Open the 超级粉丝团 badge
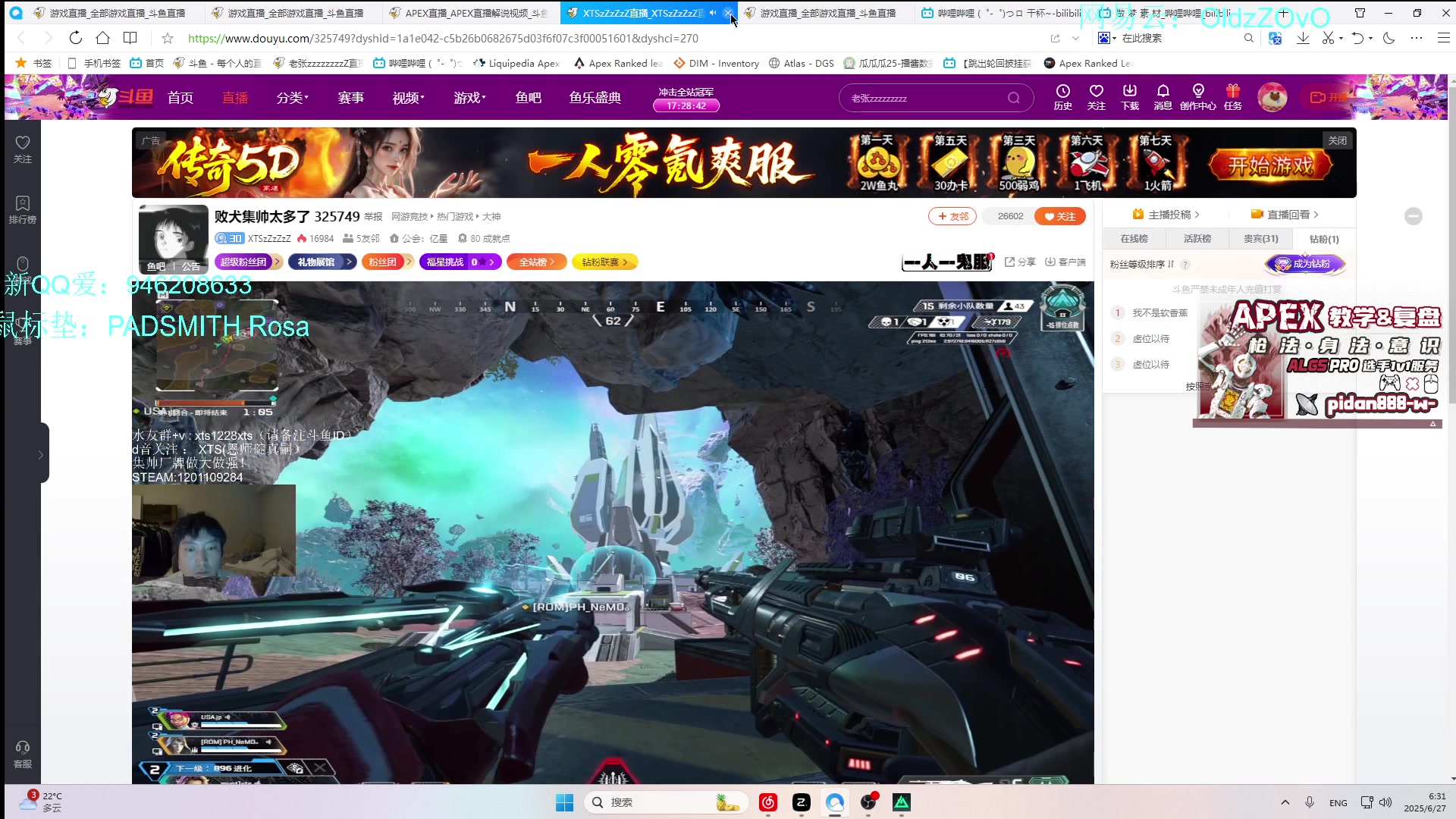 [x=248, y=262]
